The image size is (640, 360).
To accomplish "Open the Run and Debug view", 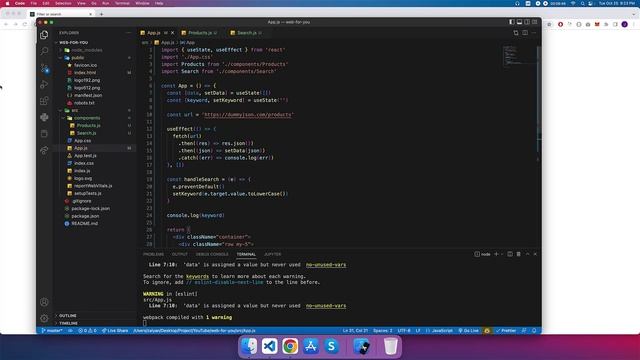I will click(44, 84).
